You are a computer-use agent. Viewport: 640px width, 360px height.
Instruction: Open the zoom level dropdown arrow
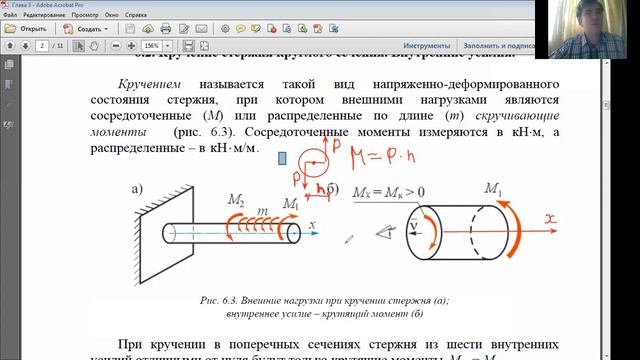click(167, 46)
